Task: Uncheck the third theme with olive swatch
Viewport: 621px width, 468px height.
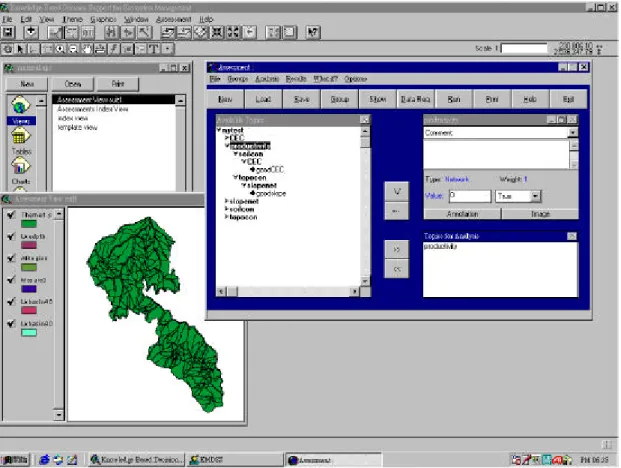Action: (x=11, y=258)
